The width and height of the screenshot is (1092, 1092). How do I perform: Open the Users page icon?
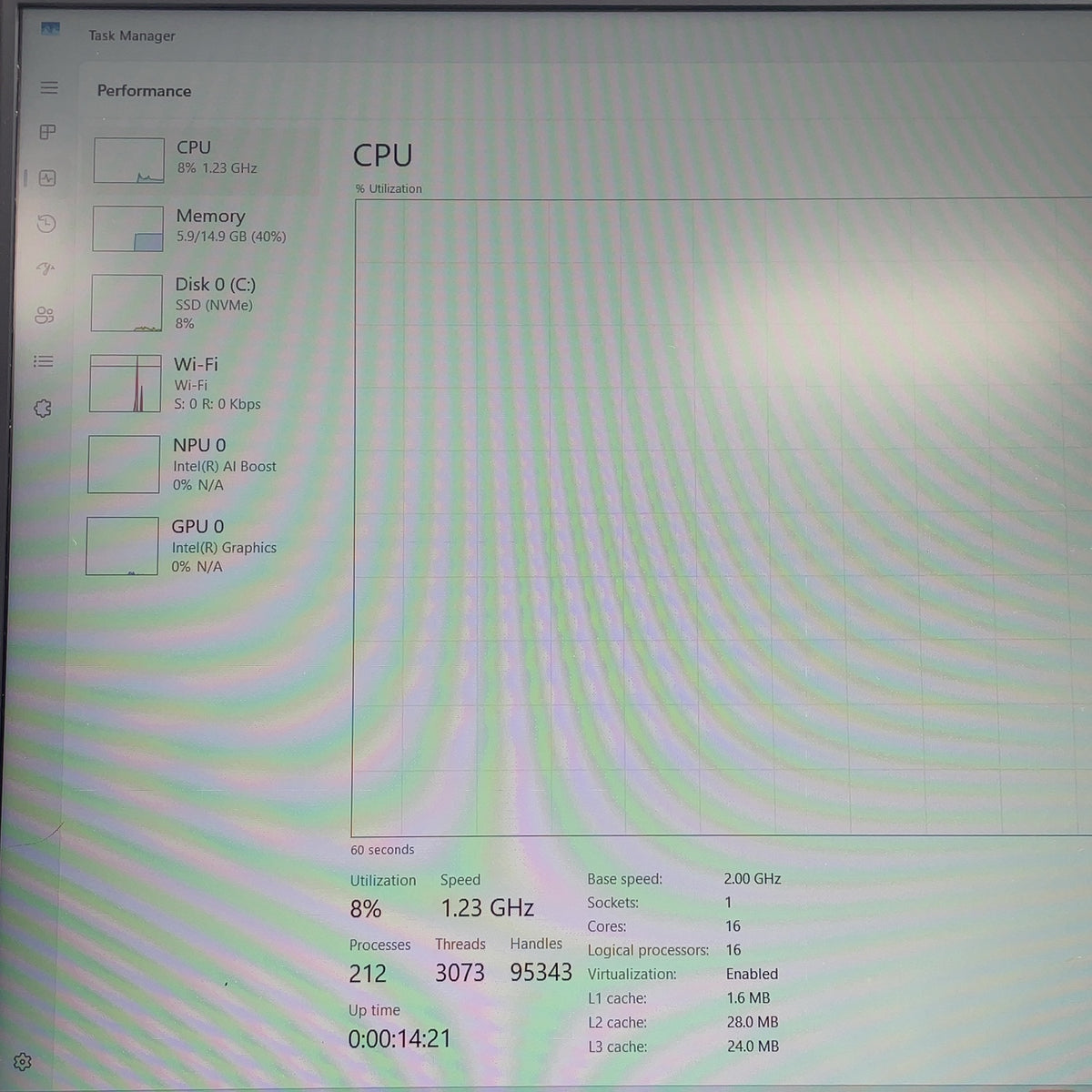[45, 315]
